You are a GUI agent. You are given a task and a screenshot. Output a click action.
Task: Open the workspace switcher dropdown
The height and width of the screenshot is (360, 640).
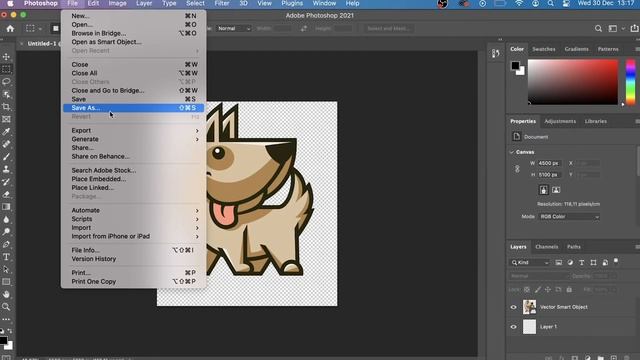[x=616, y=29]
